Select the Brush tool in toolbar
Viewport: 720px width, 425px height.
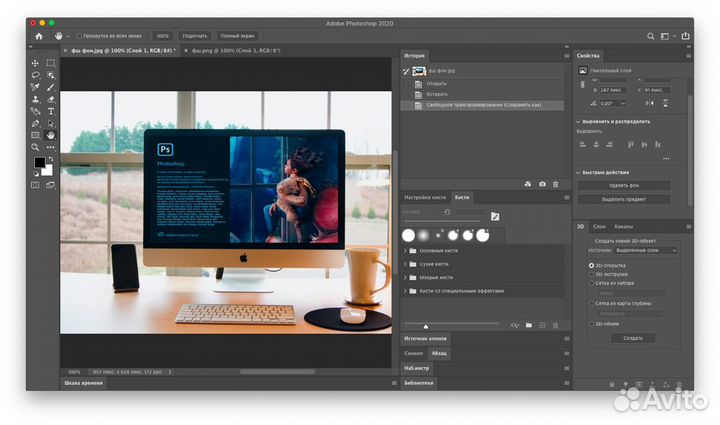pyautogui.click(x=51, y=87)
